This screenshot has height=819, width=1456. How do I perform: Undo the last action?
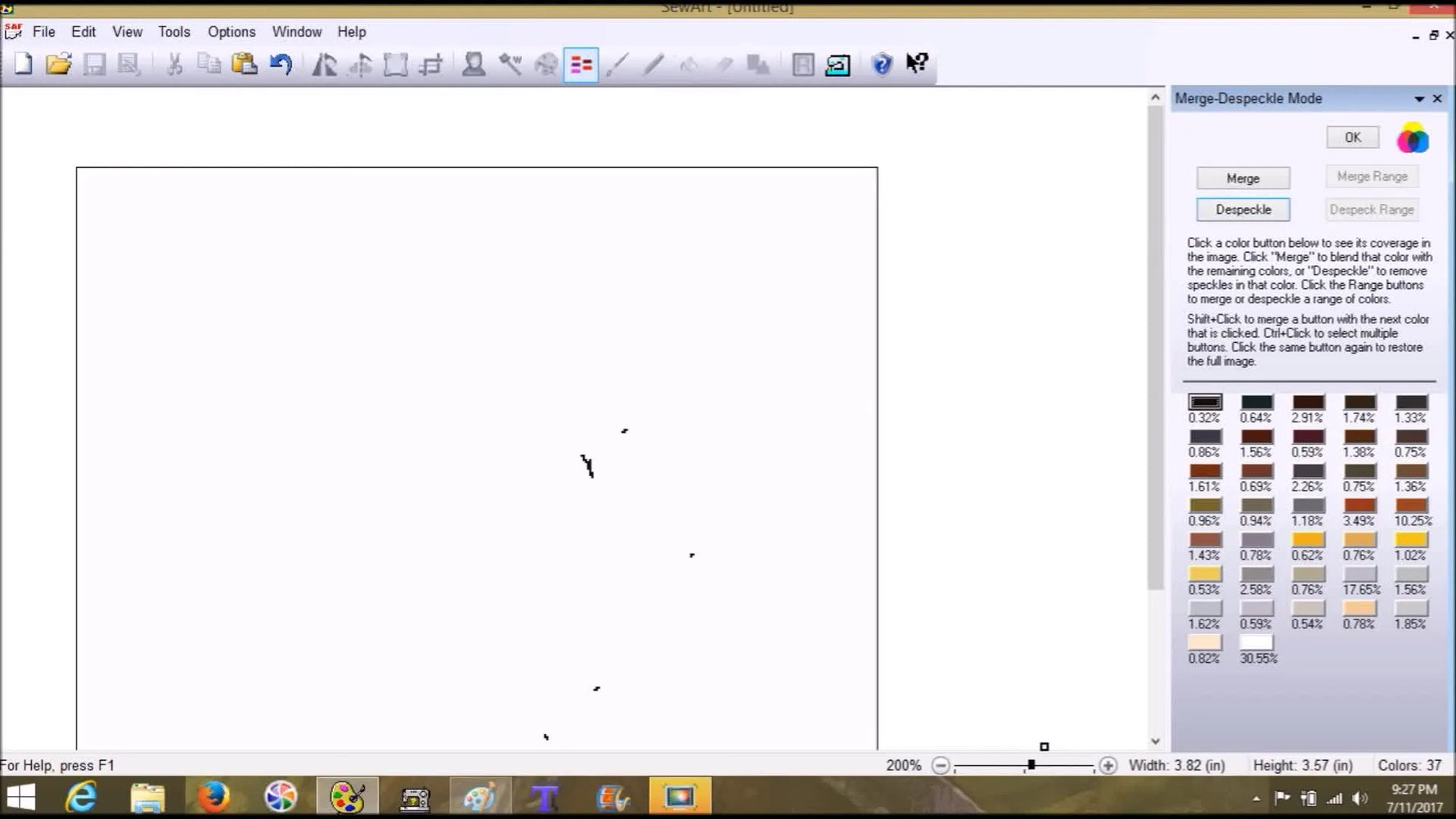tap(281, 64)
